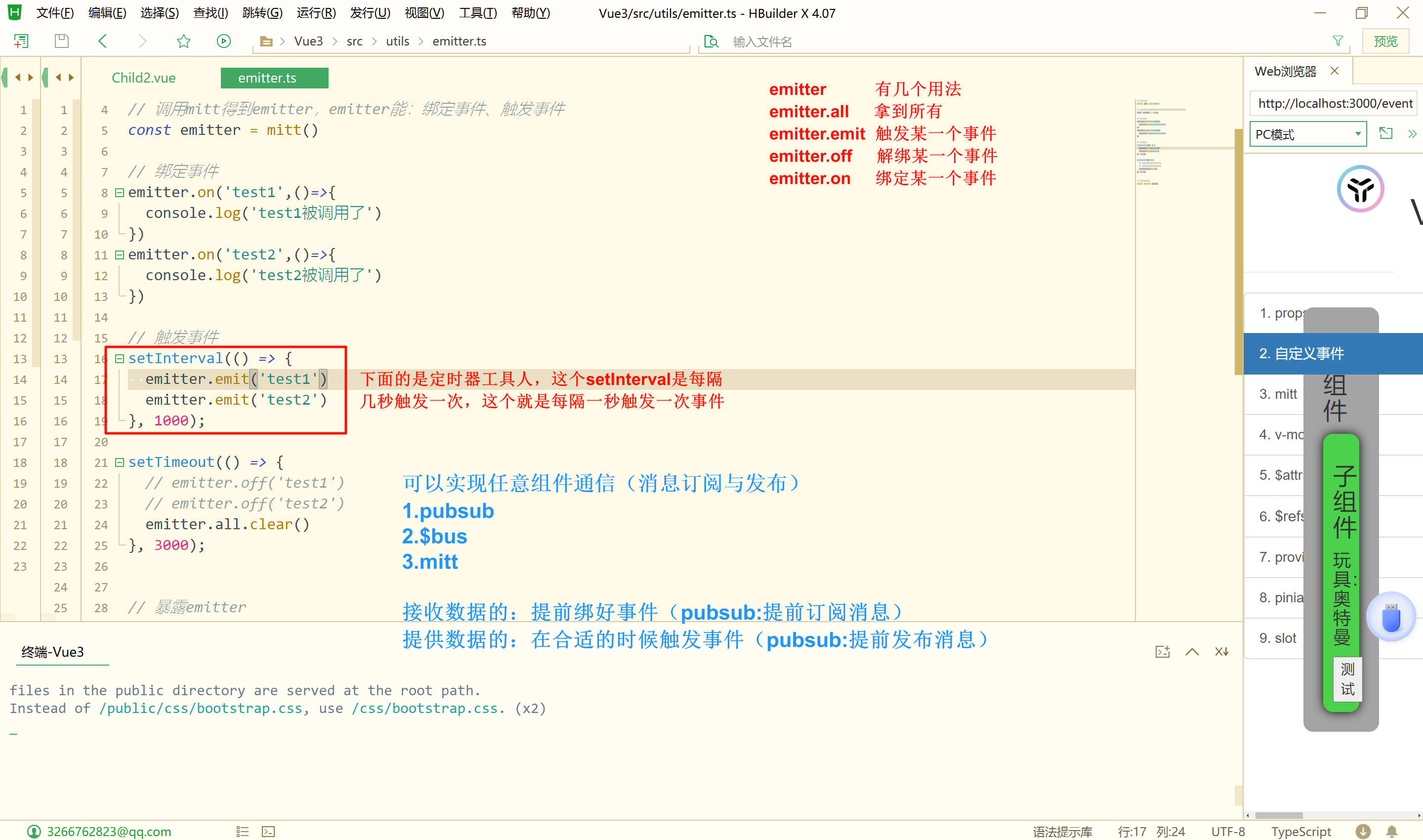Click the bookmark star icon
Image resolution: width=1423 pixels, height=840 pixels.
tap(183, 41)
